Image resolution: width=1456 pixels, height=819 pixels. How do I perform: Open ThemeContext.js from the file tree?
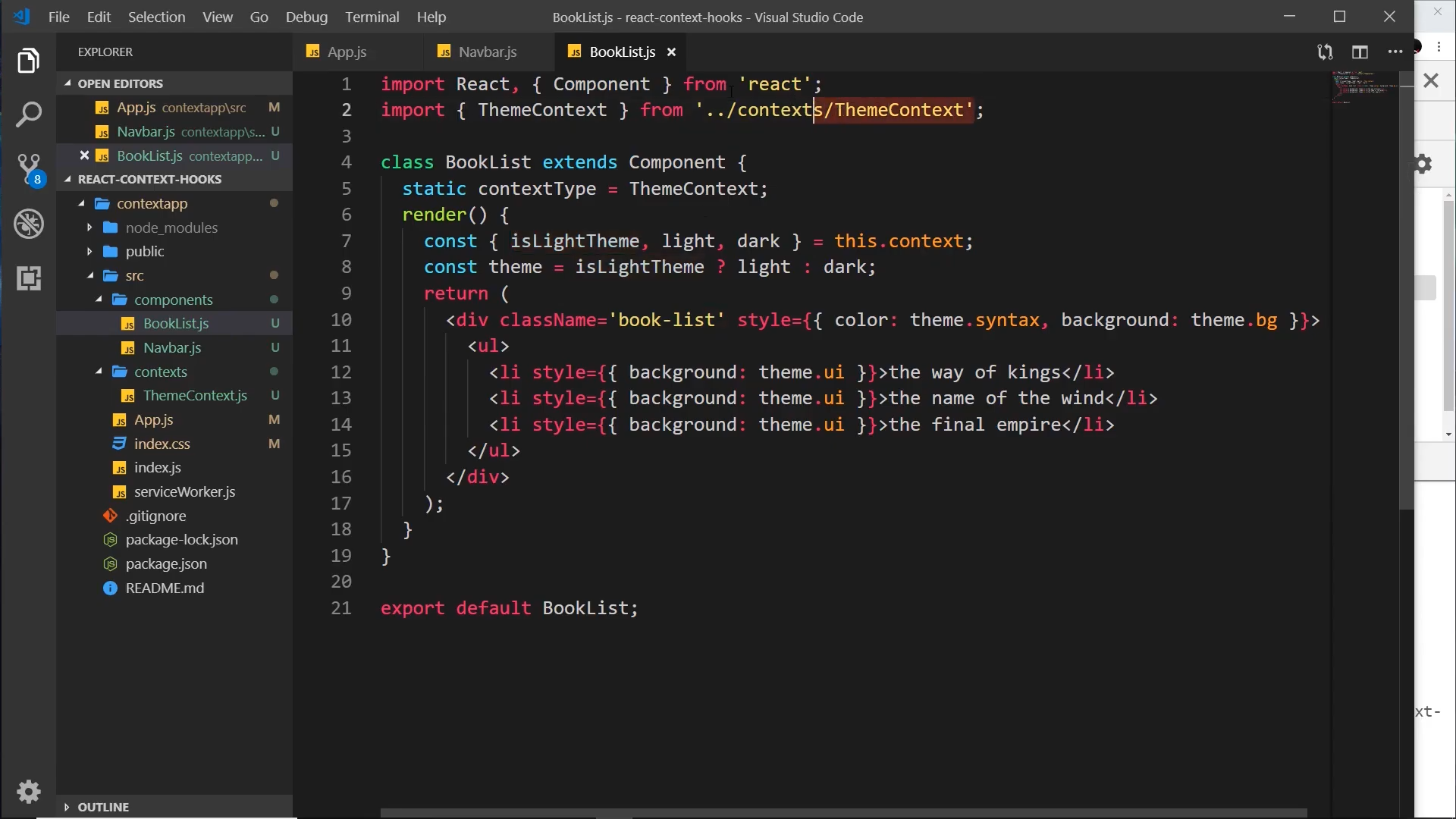[x=195, y=395]
